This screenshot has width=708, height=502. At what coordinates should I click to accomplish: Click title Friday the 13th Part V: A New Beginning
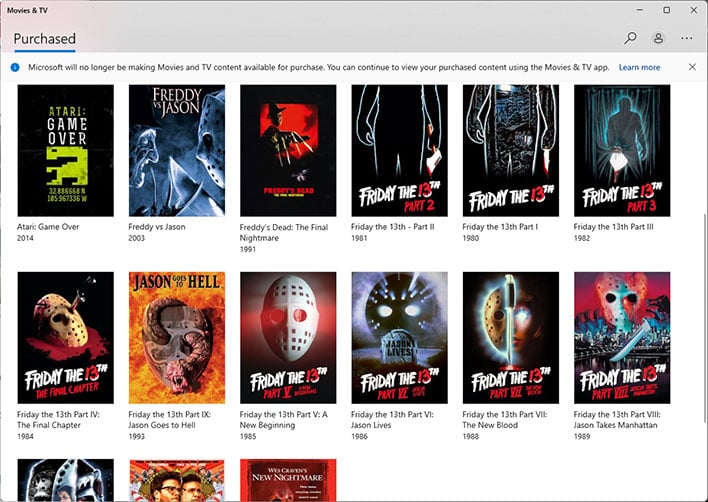click(284, 419)
